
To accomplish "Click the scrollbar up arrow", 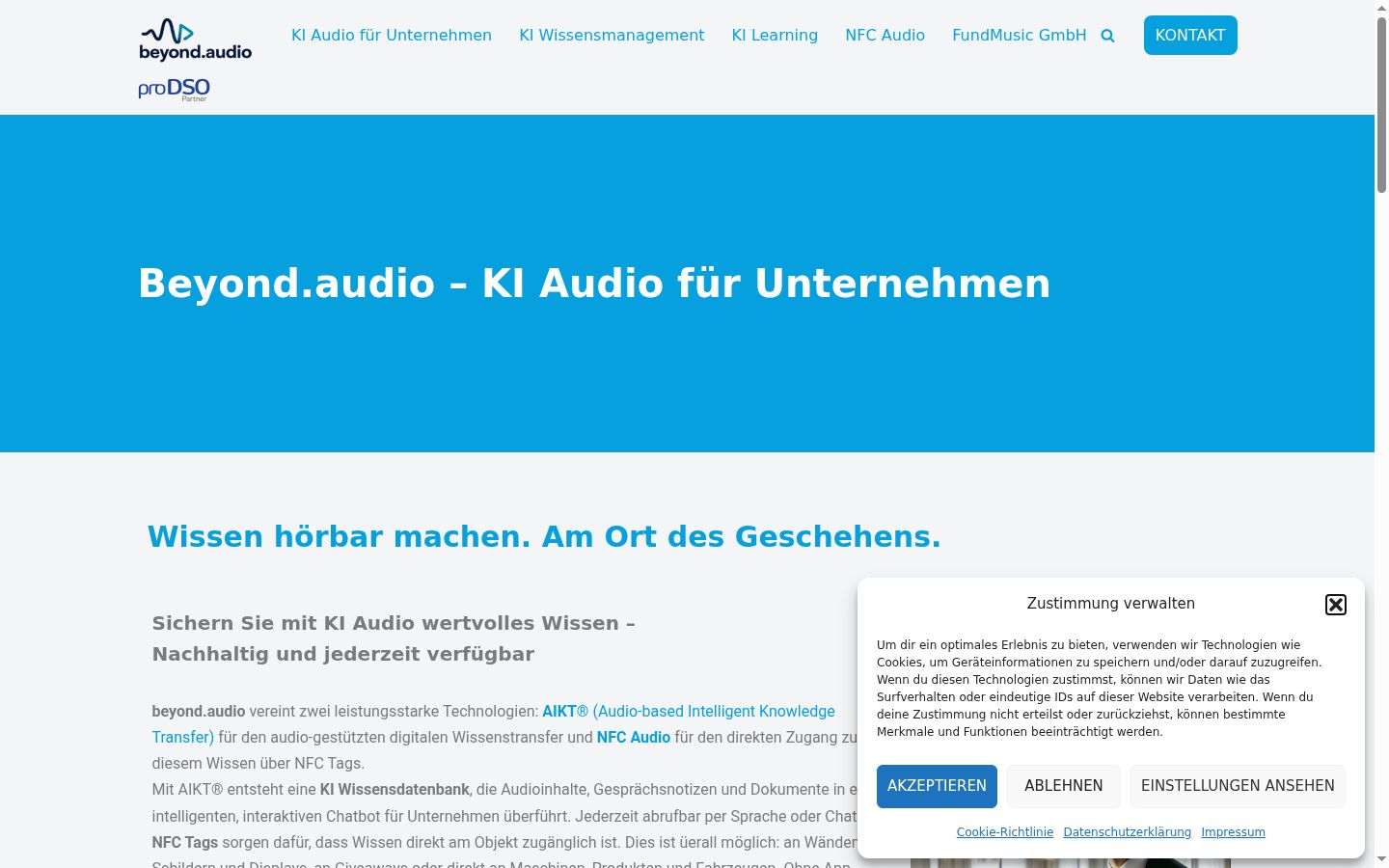I will point(1381,8).
